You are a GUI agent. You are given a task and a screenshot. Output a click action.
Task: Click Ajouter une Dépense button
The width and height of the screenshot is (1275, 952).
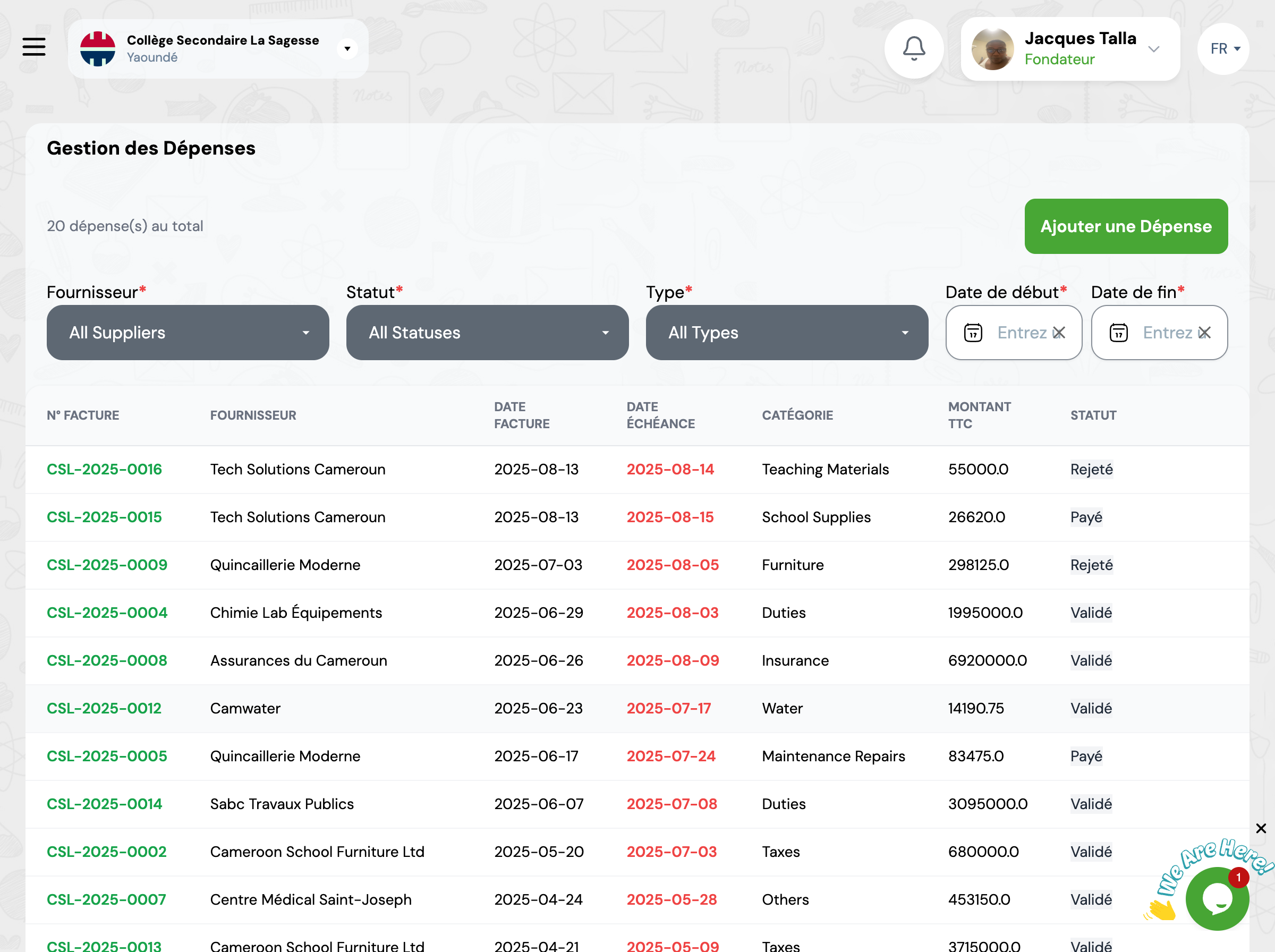click(1126, 226)
